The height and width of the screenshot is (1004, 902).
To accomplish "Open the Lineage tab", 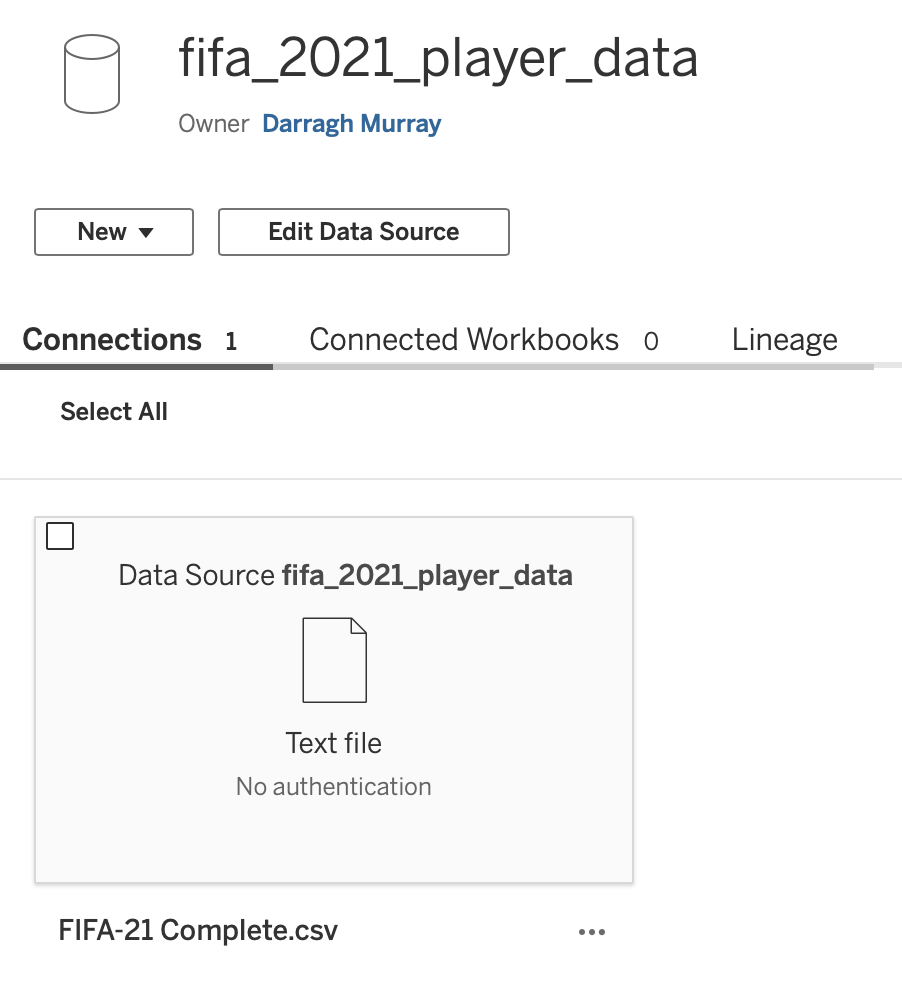I will click(784, 339).
